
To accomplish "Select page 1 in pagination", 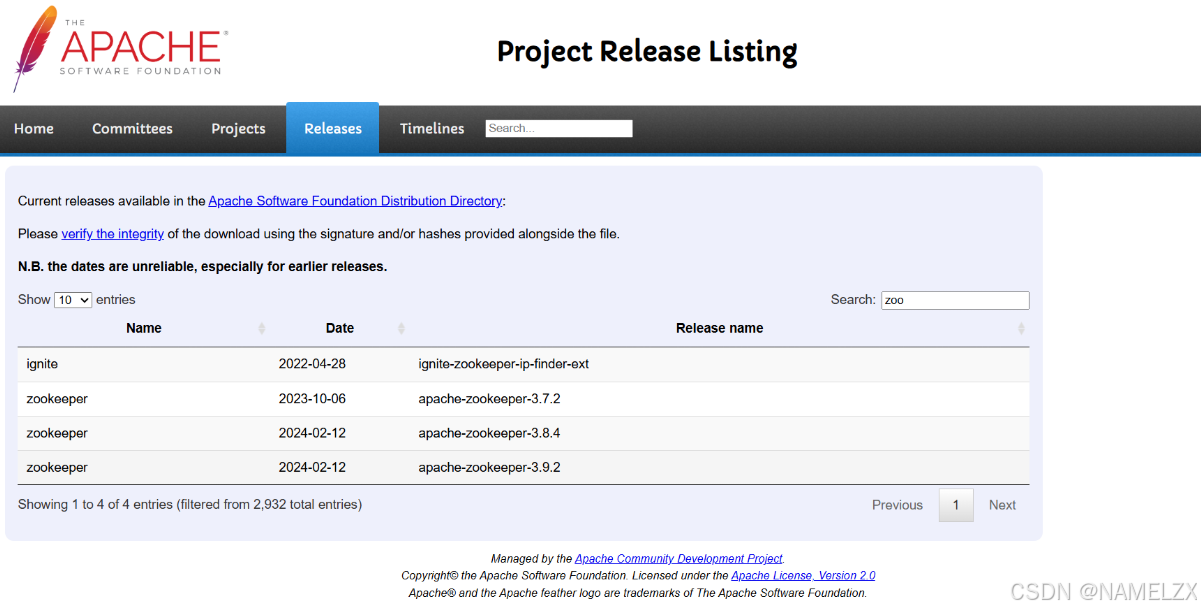I will [956, 505].
